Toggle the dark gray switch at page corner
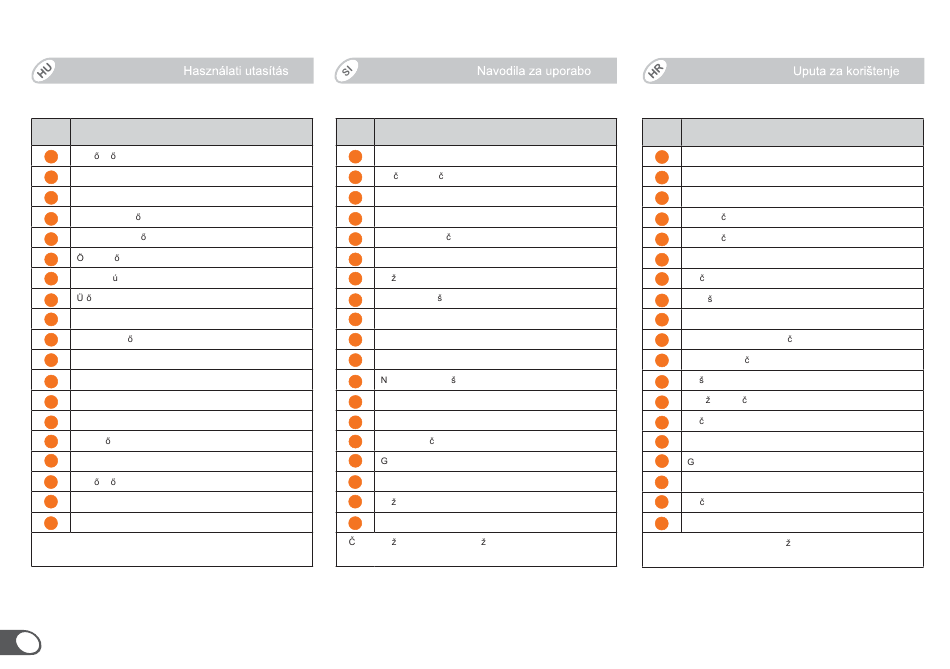The image size is (950, 669). (21, 642)
